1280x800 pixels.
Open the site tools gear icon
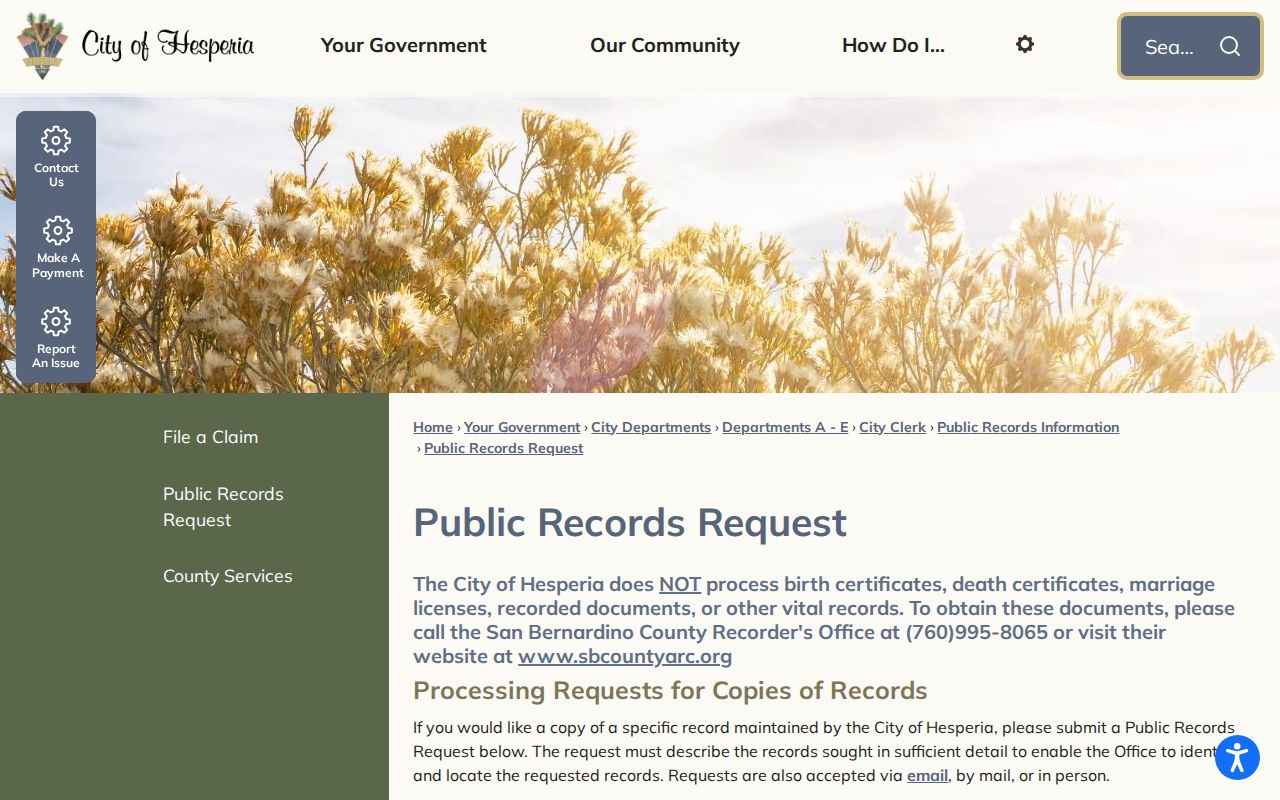[x=1025, y=44]
